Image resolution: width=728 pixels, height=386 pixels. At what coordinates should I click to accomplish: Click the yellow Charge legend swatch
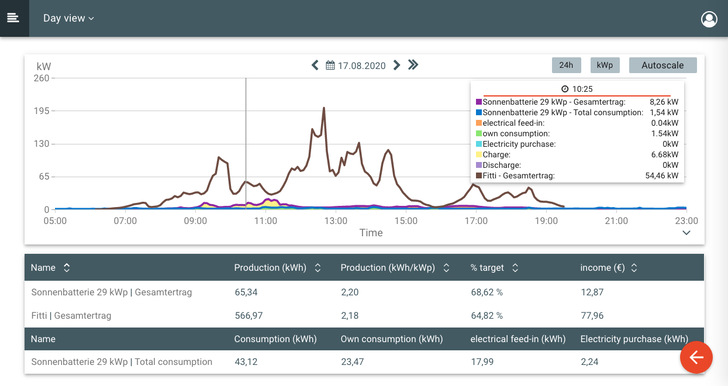click(x=479, y=155)
